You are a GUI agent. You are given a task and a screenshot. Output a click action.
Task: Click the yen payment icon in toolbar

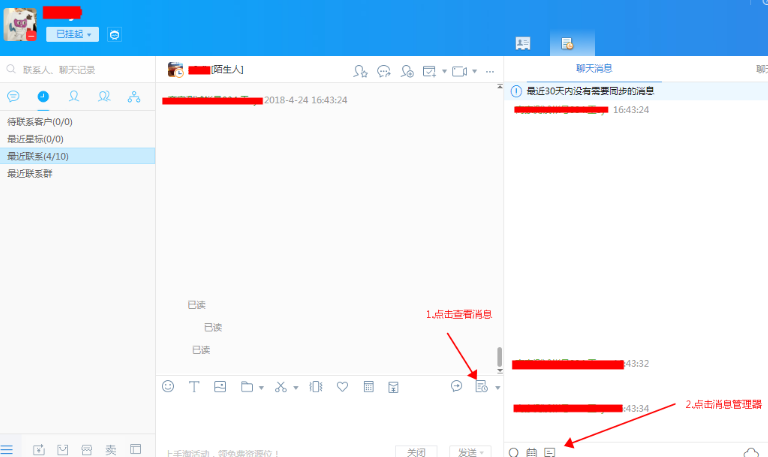click(393, 387)
